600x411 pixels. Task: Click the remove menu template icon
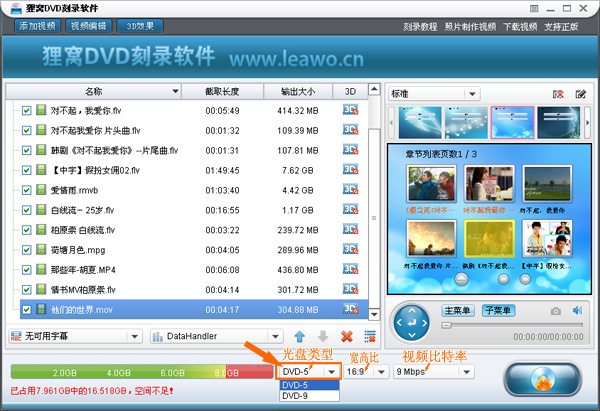pyautogui.click(x=558, y=94)
